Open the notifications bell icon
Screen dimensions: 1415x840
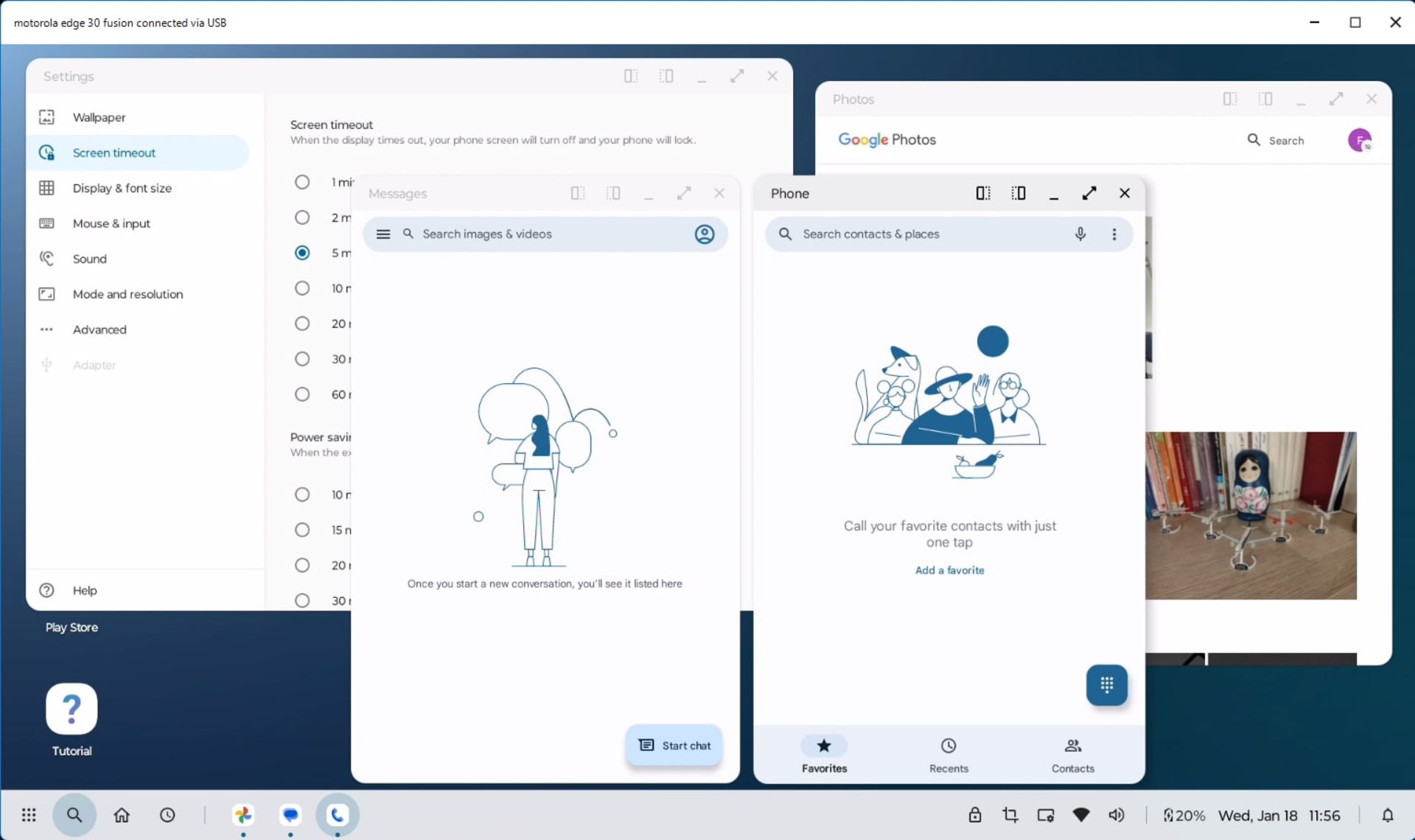[1387, 815]
